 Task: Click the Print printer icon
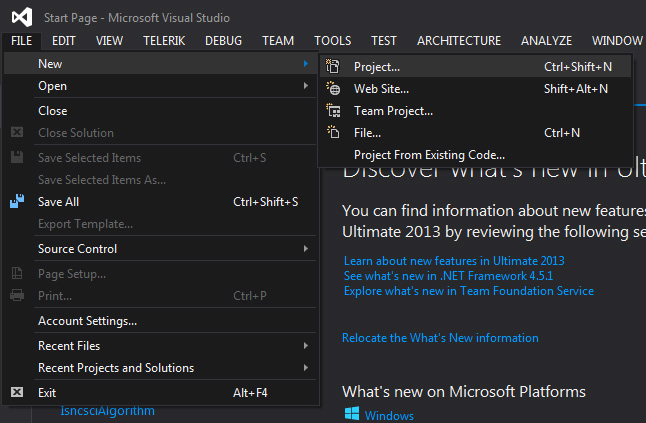(x=17, y=295)
